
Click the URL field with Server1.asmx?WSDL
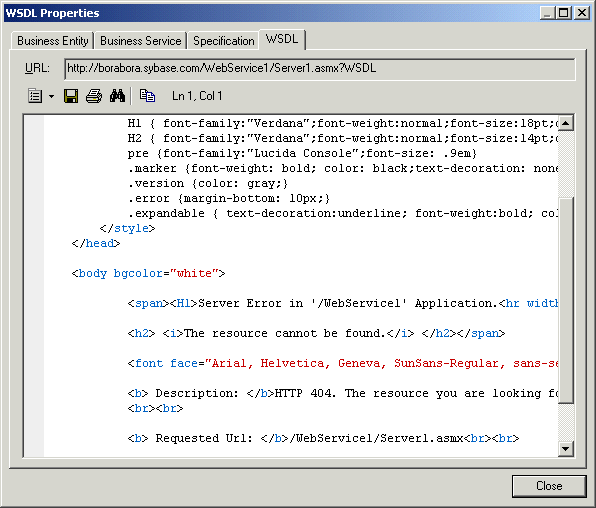click(320, 68)
